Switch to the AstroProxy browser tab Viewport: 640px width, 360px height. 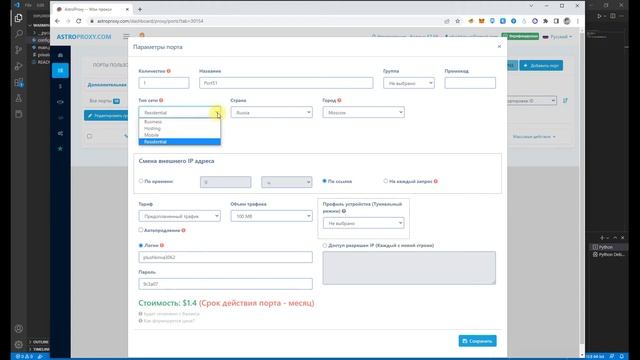[92, 9]
